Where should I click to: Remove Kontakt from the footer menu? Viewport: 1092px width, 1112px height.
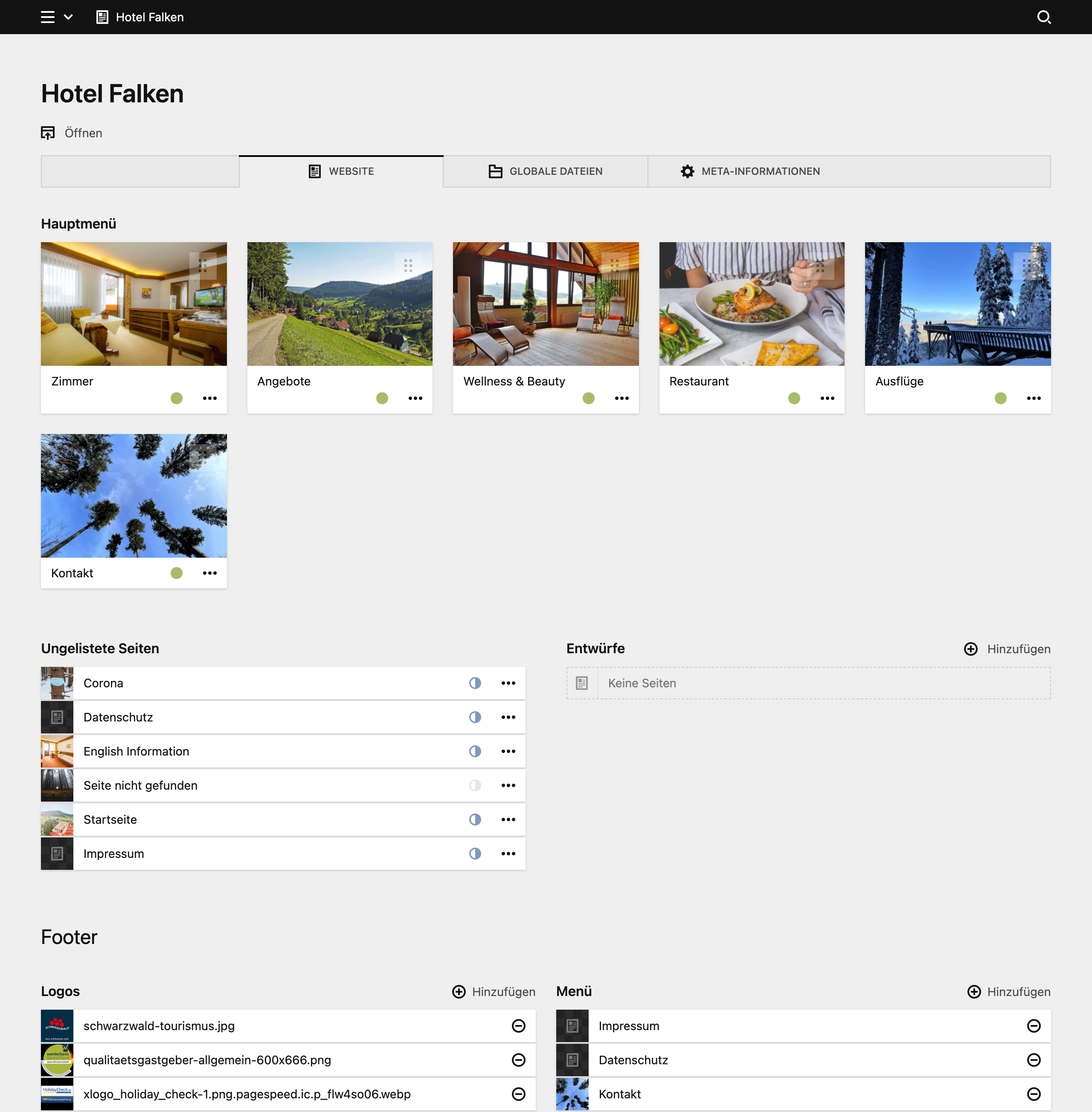(x=1034, y=1094)
